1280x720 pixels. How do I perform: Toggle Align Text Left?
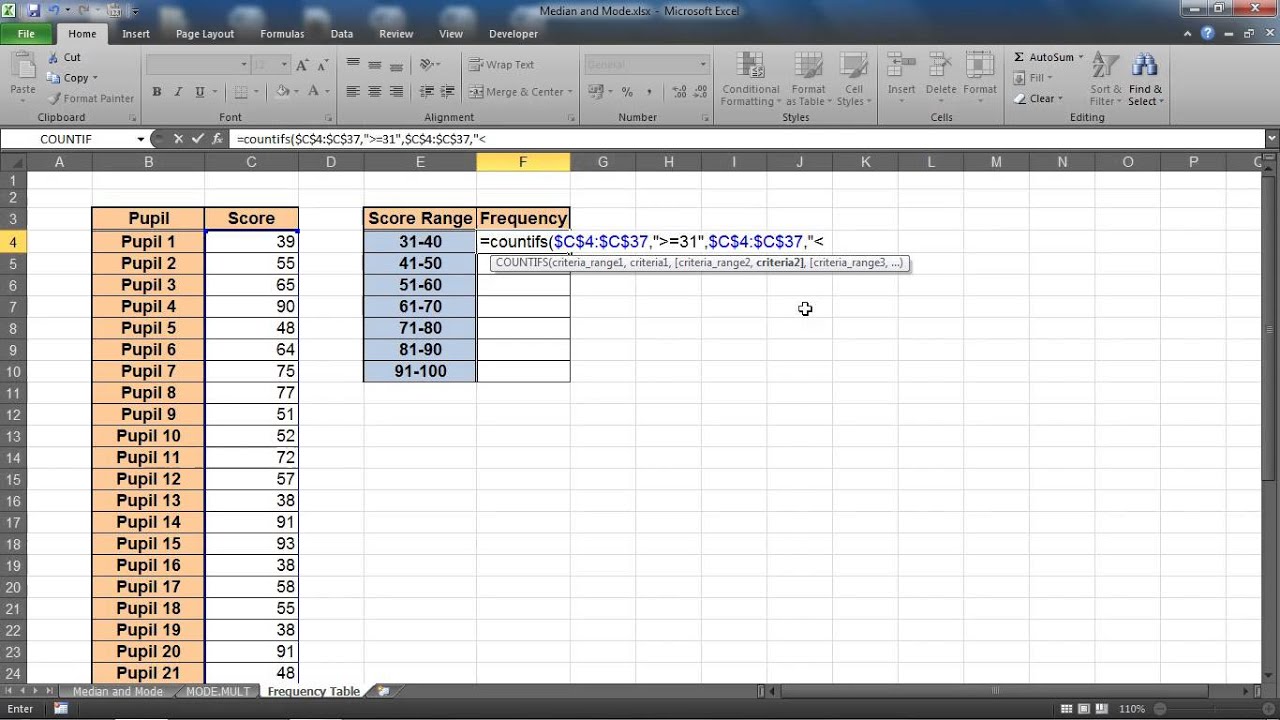click(353, 91)
